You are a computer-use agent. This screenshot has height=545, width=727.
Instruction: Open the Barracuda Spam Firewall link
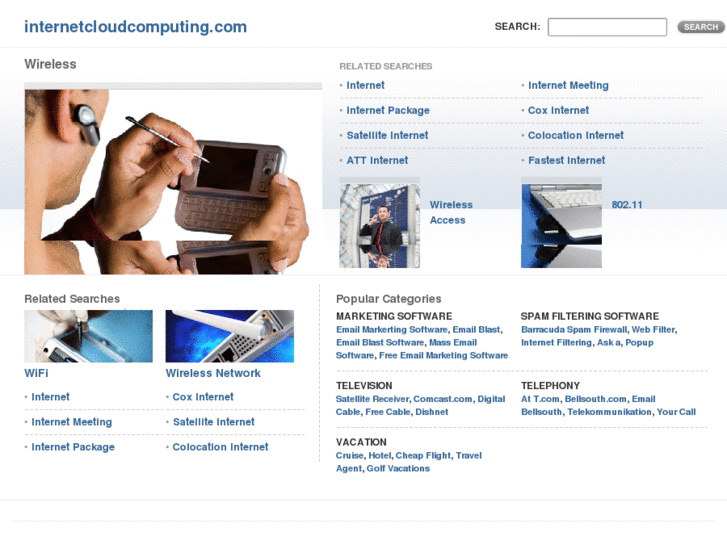click(574, 330)
